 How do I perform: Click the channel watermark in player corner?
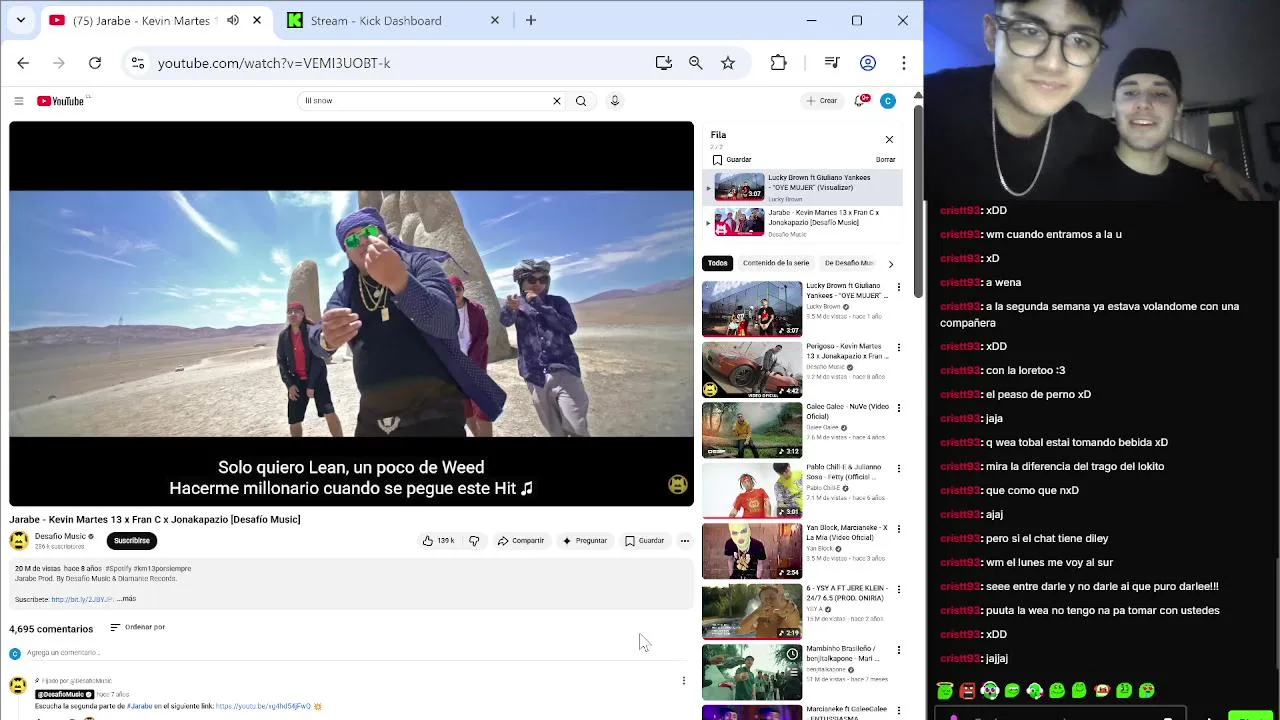pyautogui.click(x=678, y=485)
